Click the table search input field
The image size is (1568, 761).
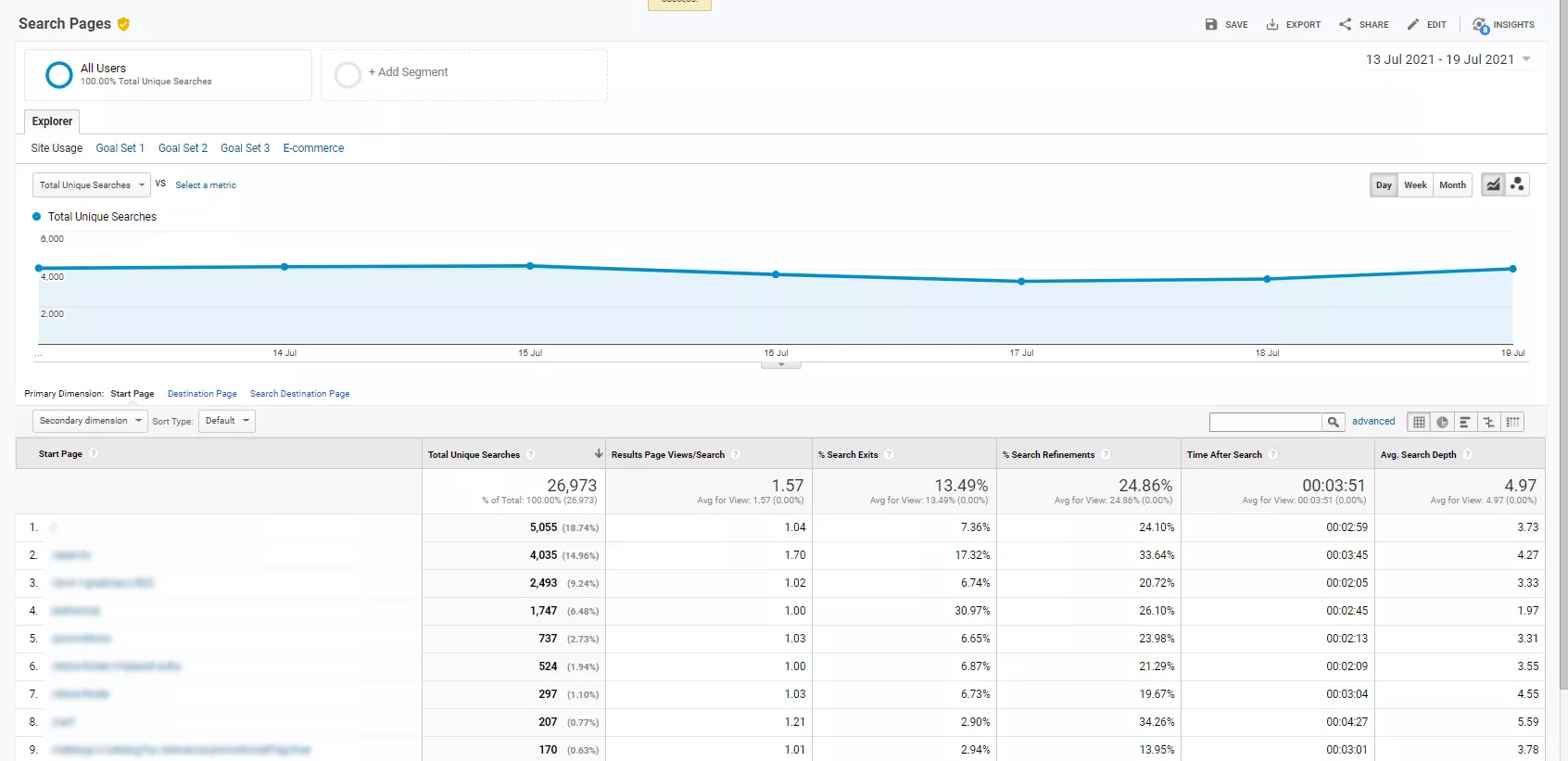1265,422
